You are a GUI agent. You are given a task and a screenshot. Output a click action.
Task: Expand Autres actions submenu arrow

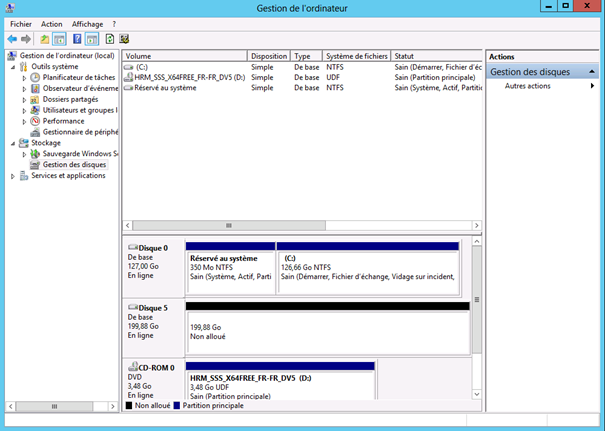(592, 86)
